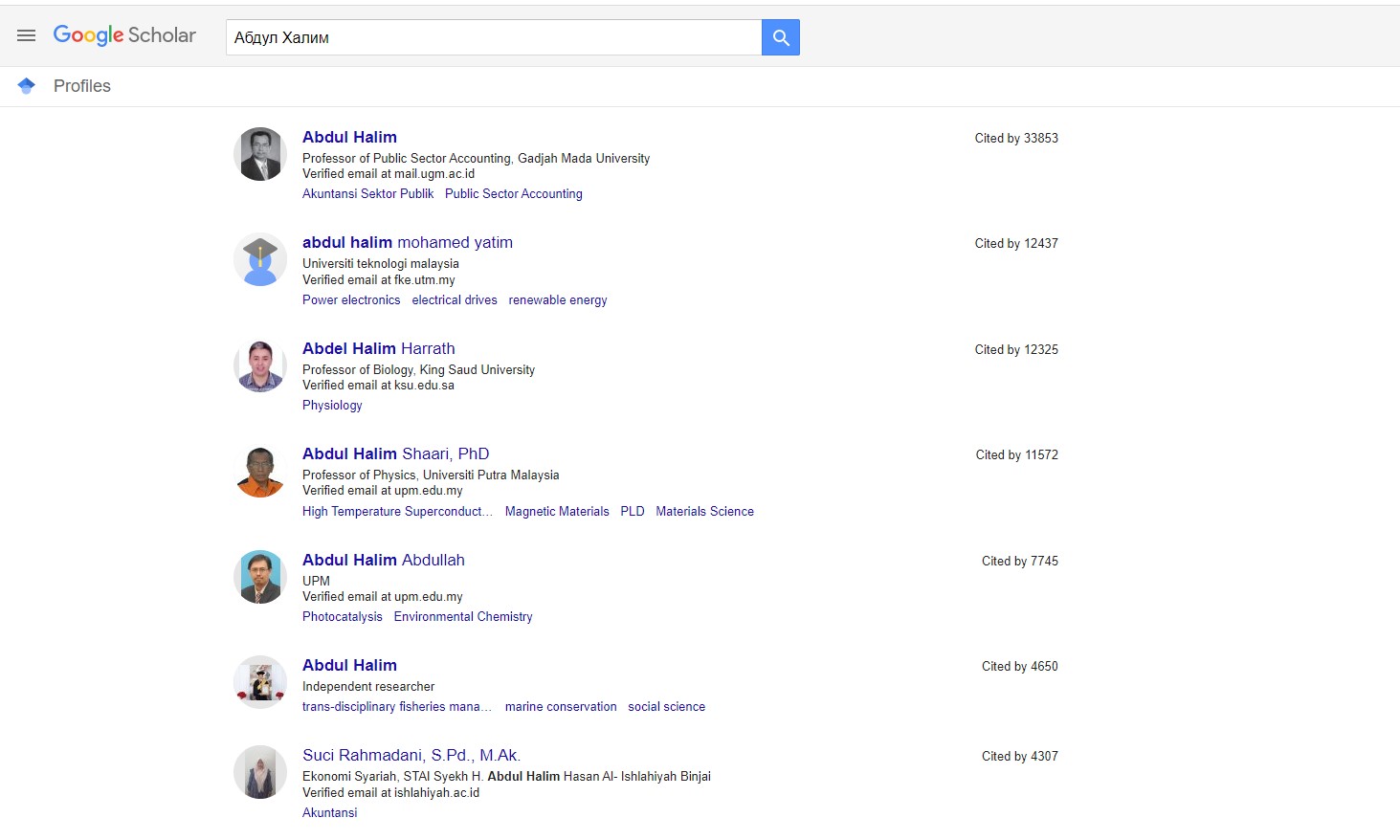This screenshot has width=1400, height=840.
Task: Select PLD interest tag
Action: tap(633, 511)
